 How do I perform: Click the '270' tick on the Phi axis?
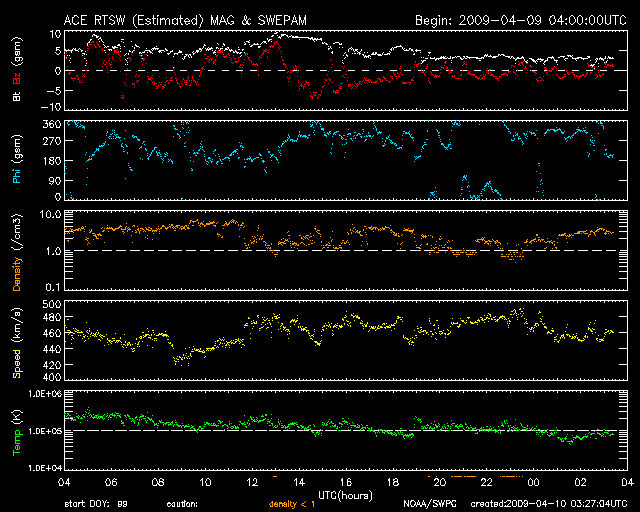[52, 141]
